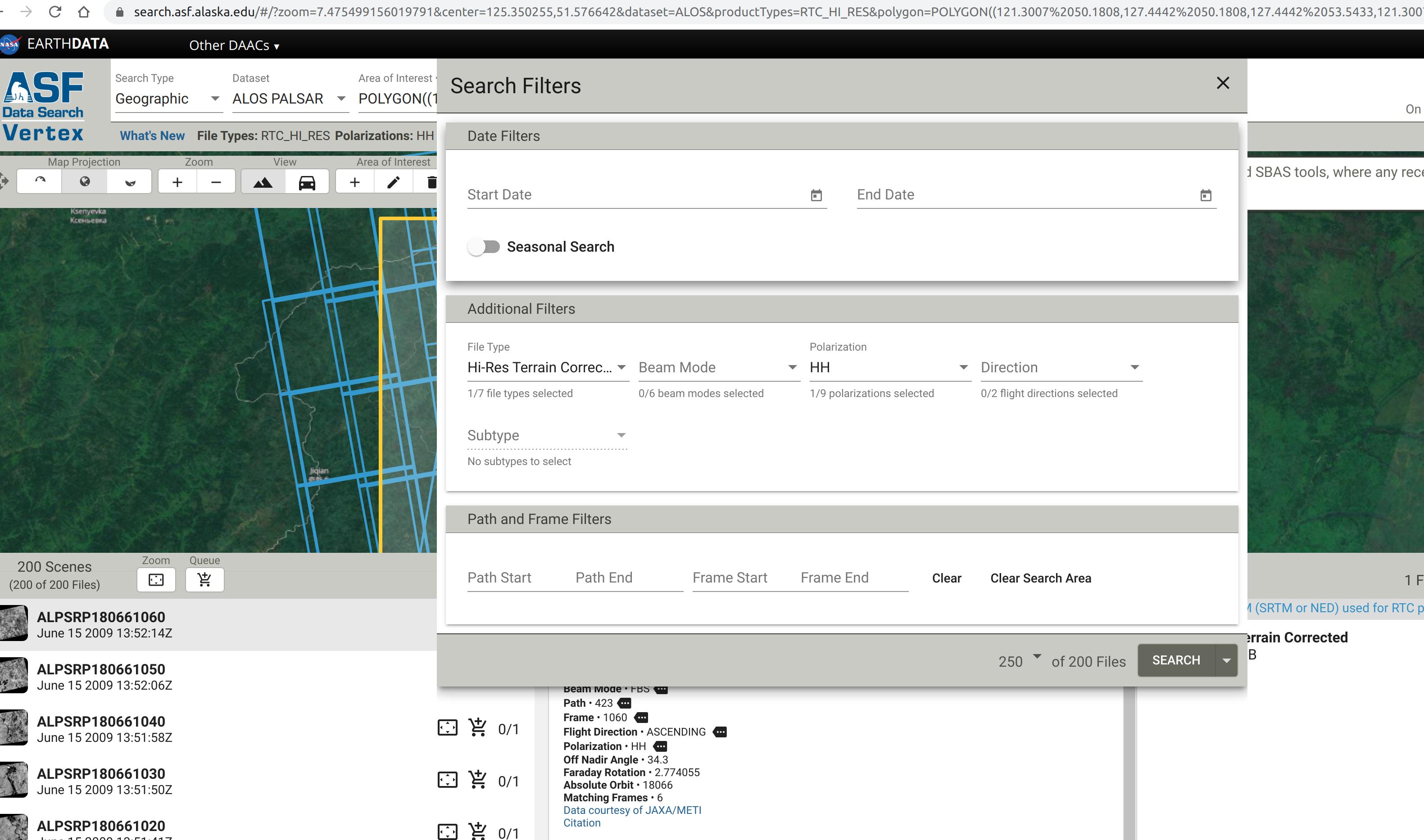Click the Start Date calendar icon
The height and width of the screenshot is (840, 1424).
[816, 195]
